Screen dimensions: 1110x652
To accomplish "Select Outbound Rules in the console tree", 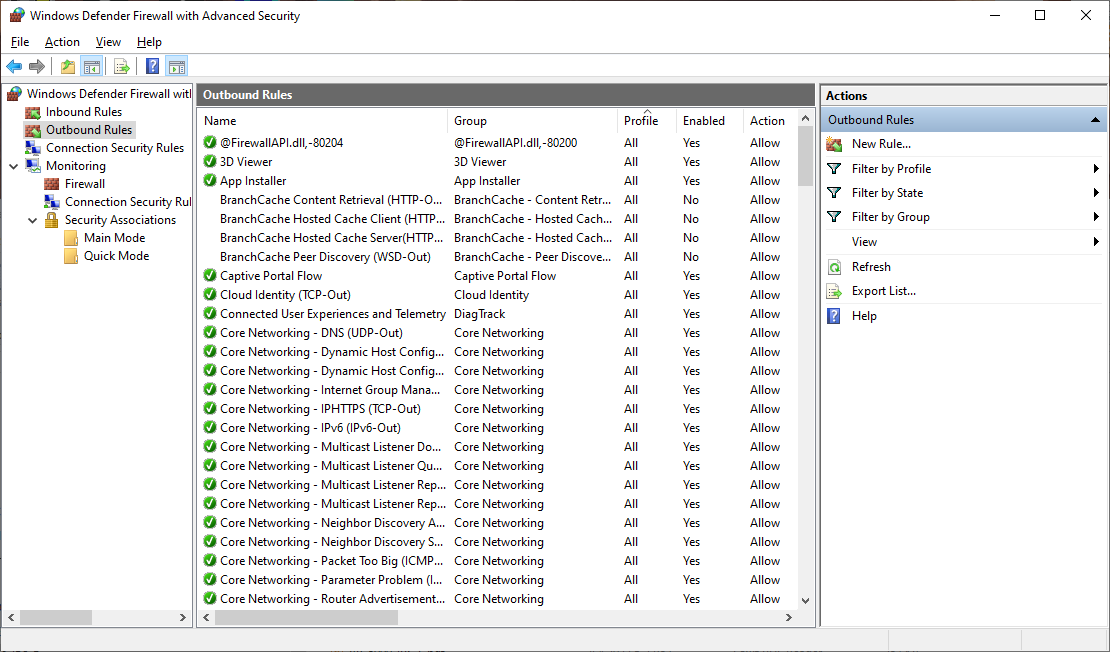I will [x=89, y=130].
